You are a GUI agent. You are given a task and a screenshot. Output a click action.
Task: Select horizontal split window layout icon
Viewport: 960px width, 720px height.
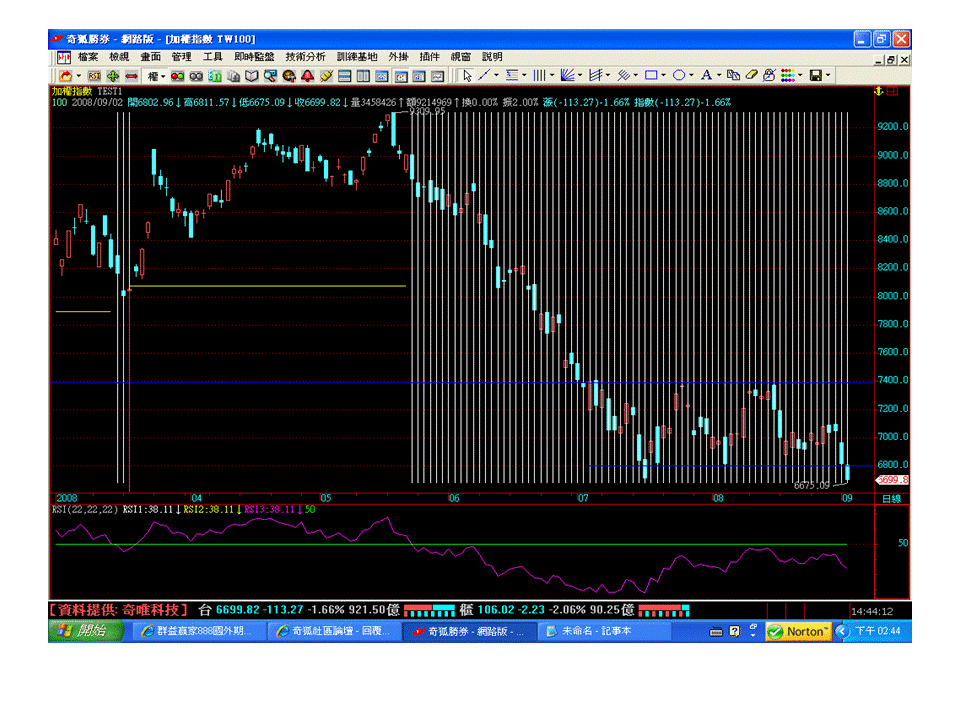point(345,76)
